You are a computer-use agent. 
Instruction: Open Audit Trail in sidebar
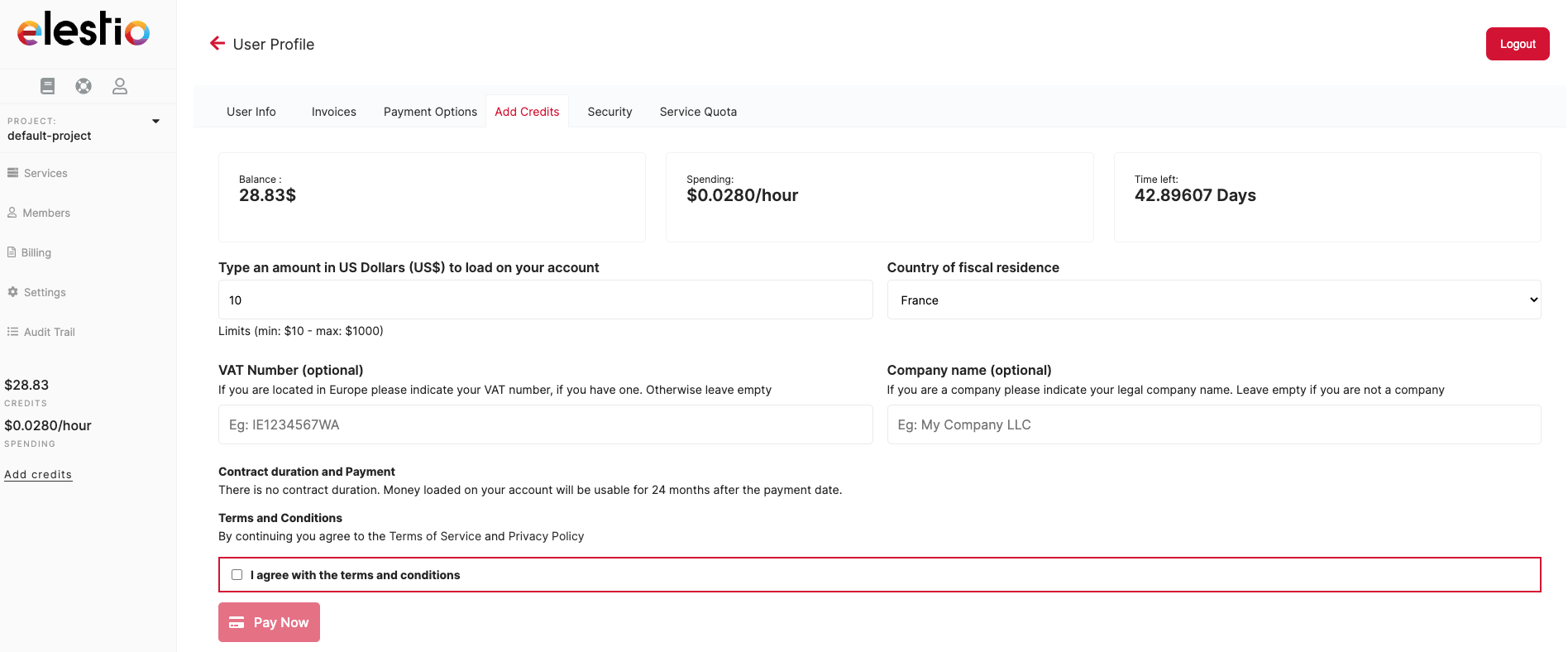click(x=49, y=332)
